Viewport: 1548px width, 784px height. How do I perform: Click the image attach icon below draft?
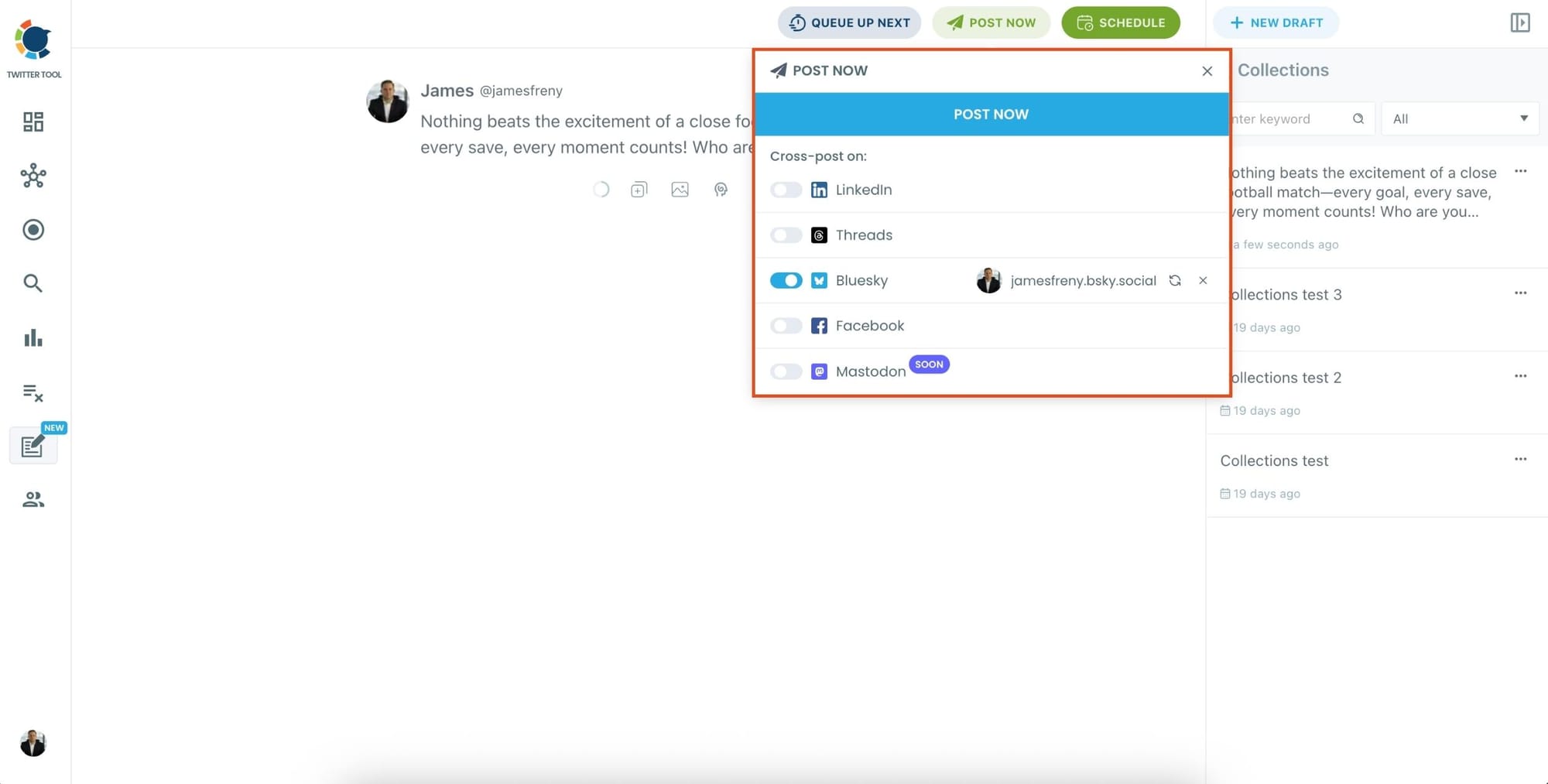[680, 190]
